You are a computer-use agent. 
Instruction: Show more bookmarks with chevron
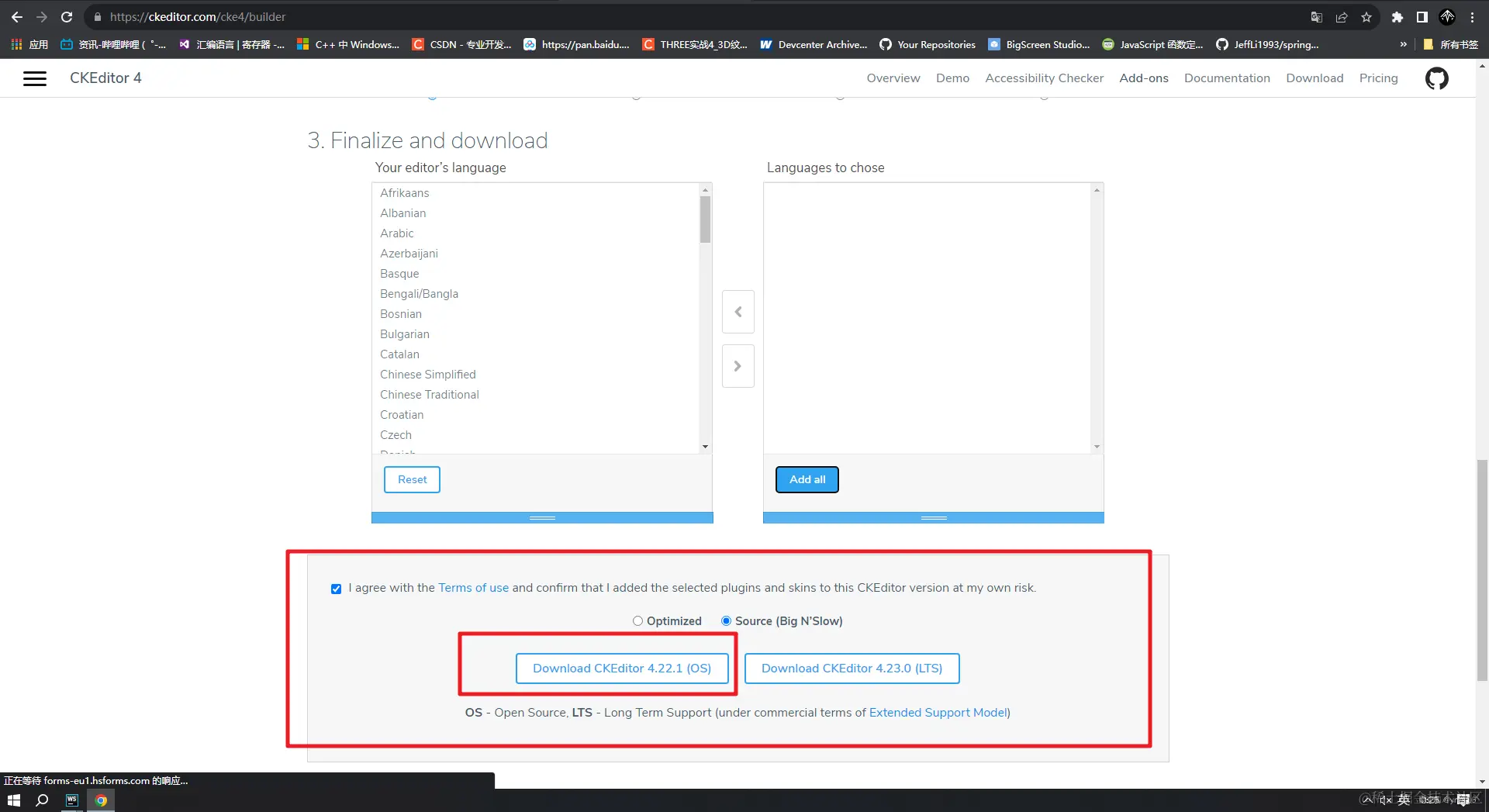click(1403, 45)
